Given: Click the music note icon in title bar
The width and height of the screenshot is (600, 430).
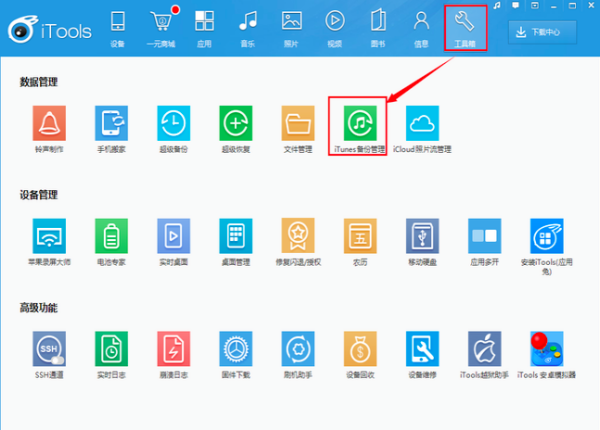Looking at the screenshot, I should click(497, 6).
